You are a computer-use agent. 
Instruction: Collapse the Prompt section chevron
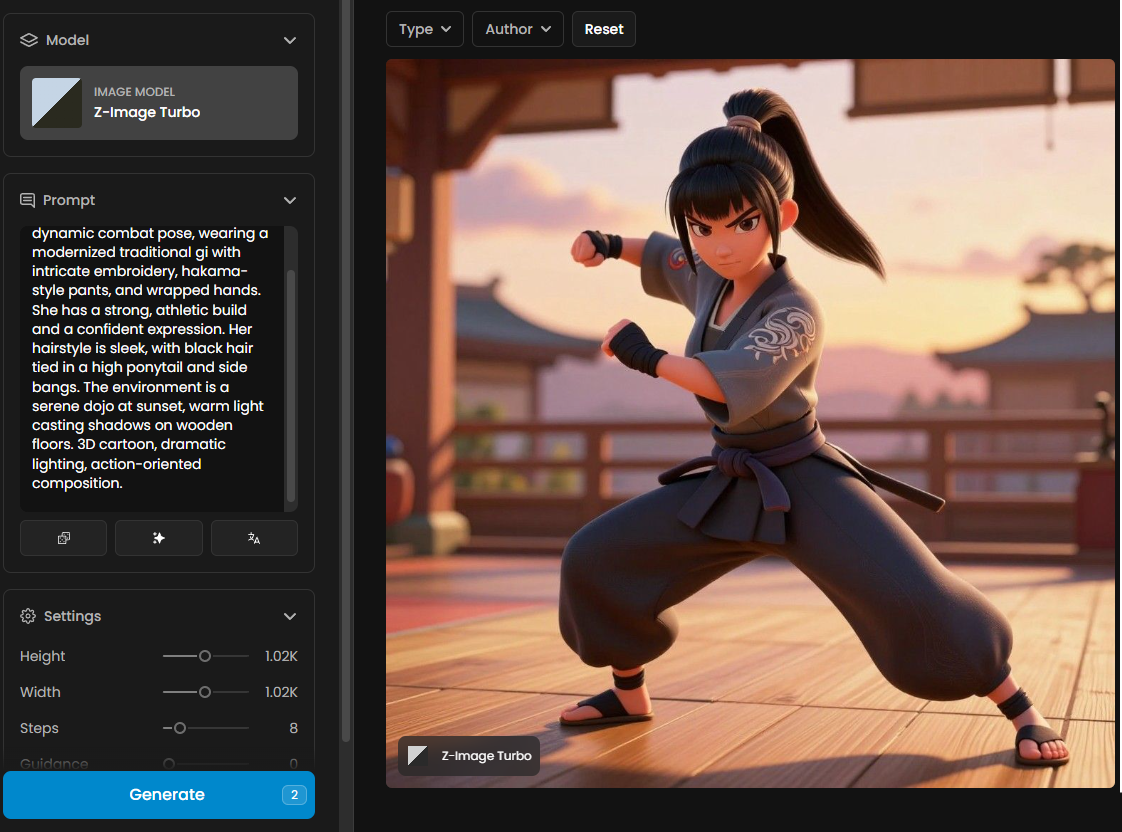290,200
